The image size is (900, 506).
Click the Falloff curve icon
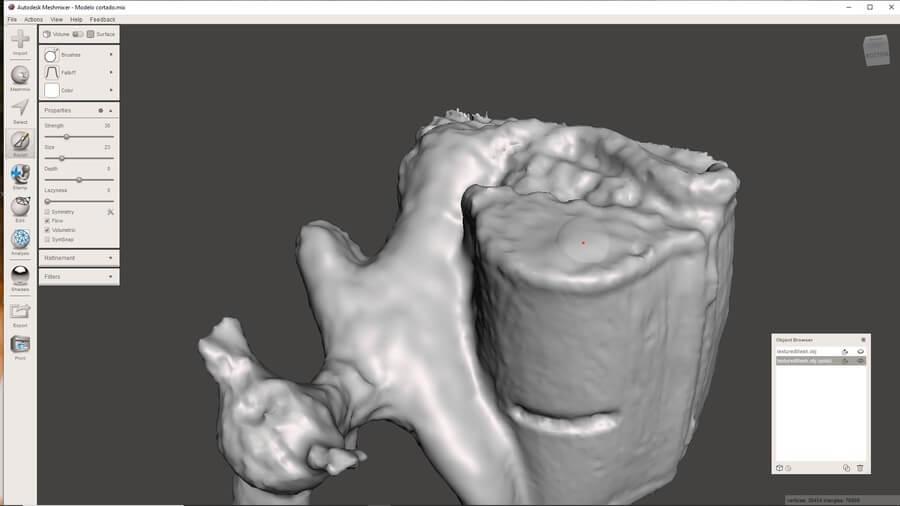(x=52, y=73)
